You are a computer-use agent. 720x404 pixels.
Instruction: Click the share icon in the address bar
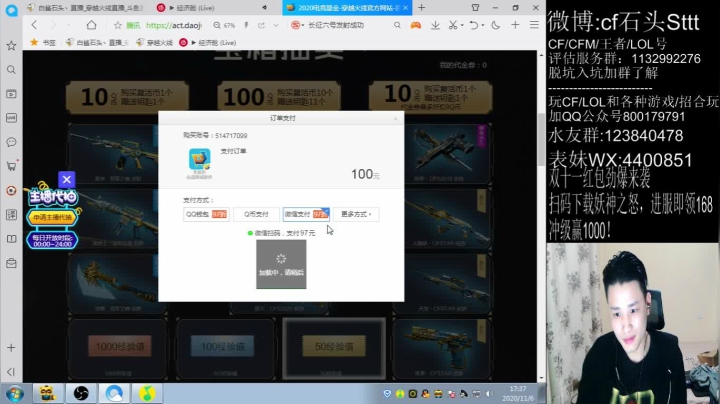(x=261, y=25)
